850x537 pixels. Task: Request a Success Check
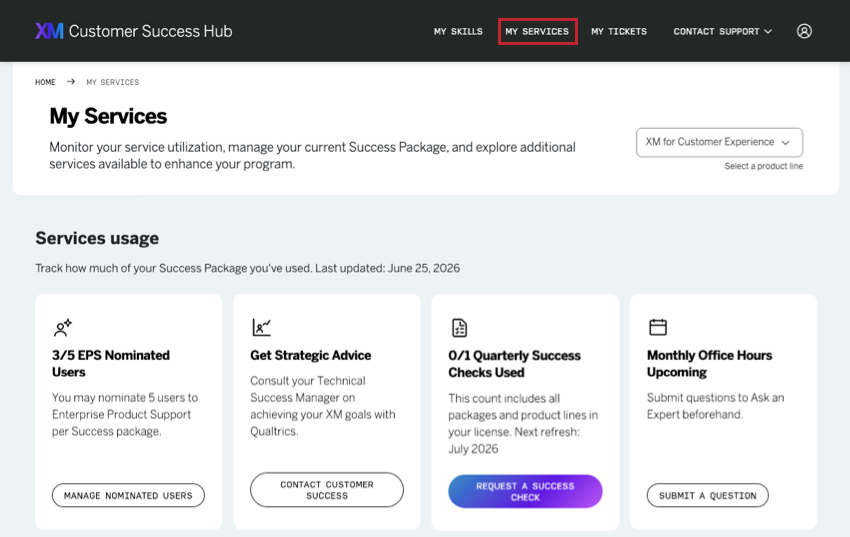pos(525,491)
